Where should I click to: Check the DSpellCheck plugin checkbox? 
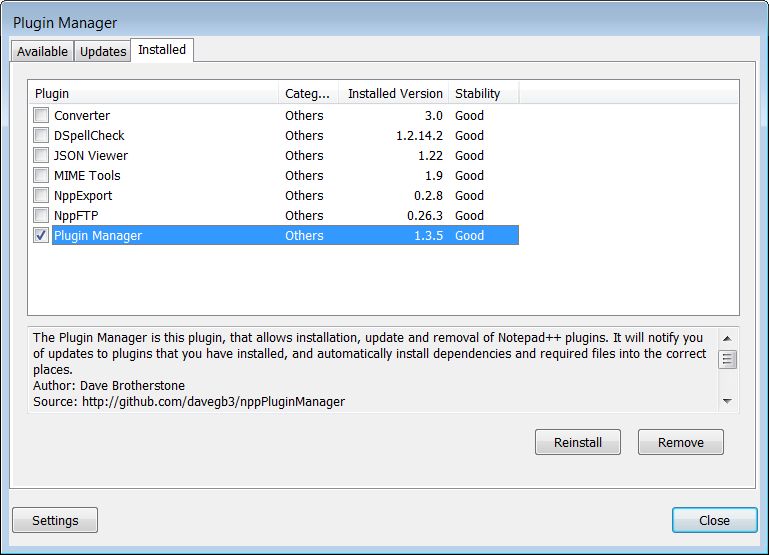pyautogui.click(x=41, y=135)
